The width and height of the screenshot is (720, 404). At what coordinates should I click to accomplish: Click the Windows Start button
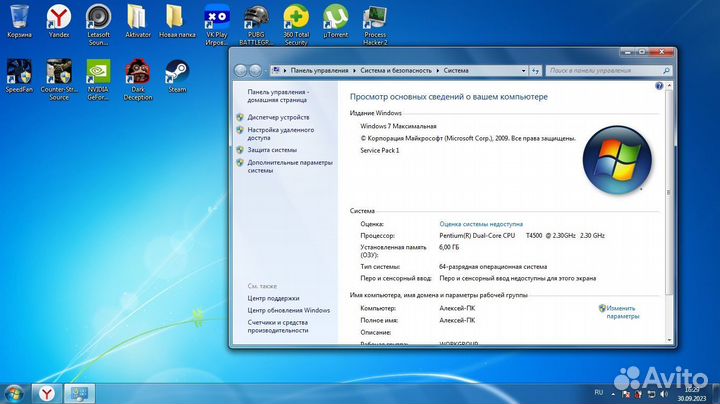[14, 393]
